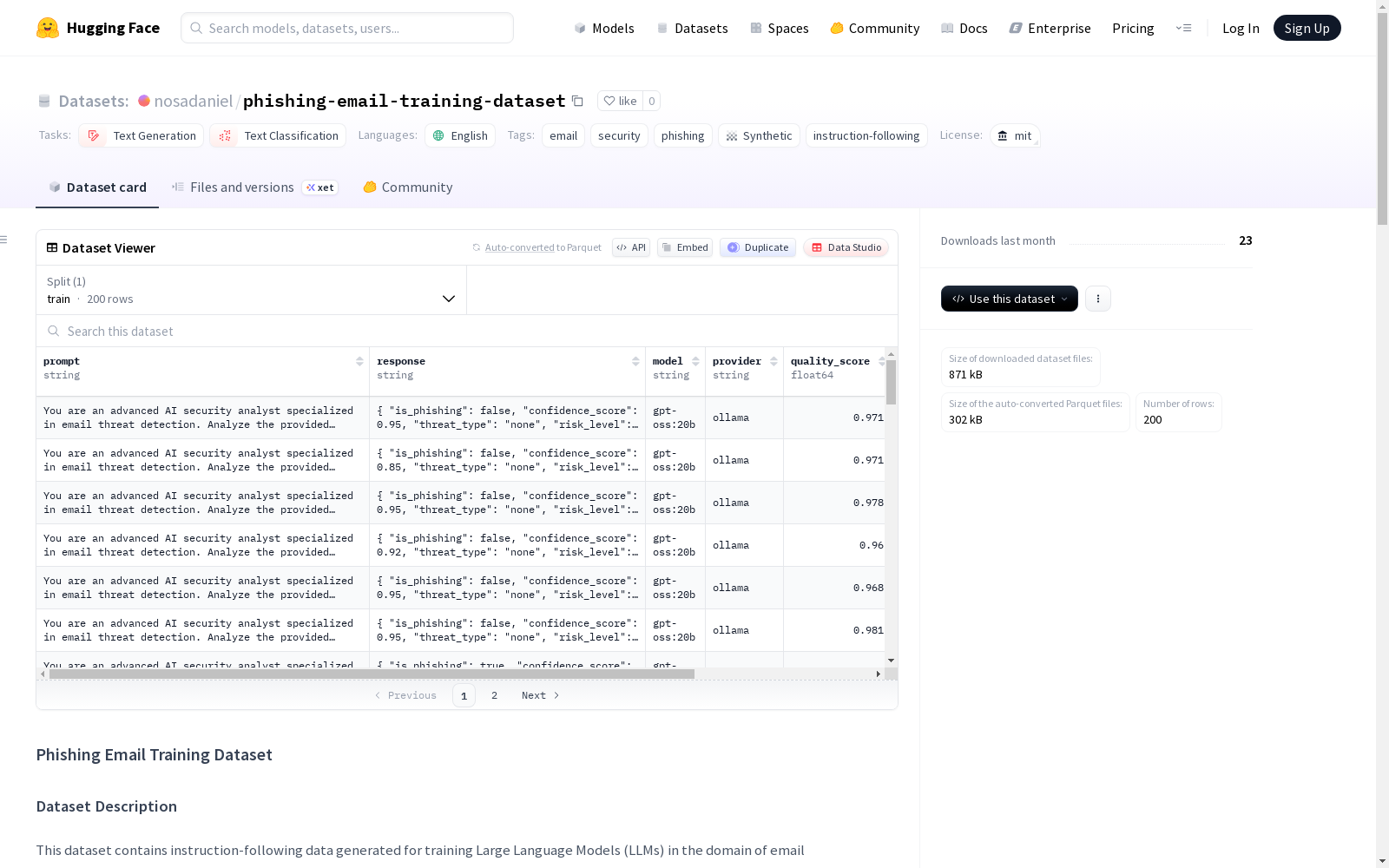Sort by the quality_score column
This screenshot has height=868, width=1389.
pyautogui.click(x=882, y=361)
